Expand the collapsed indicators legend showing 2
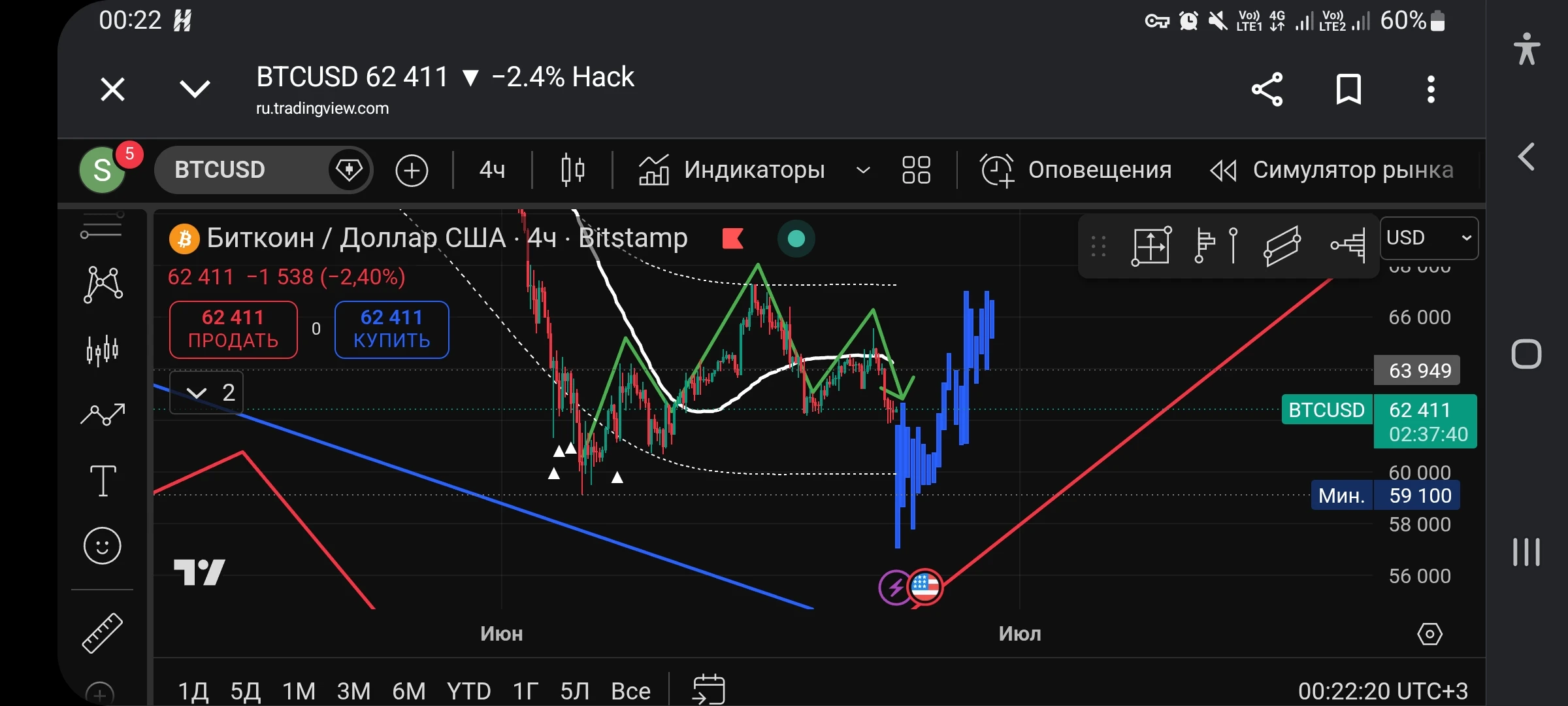 [x=206, y=392]
